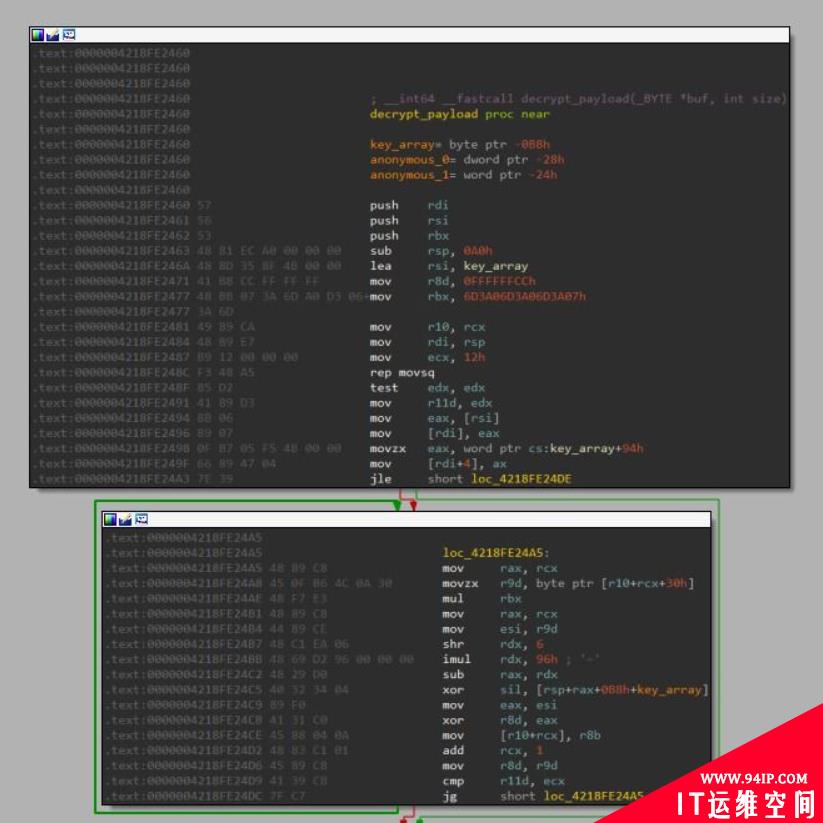Follow the jle target loc_4218FE24DE
Screen dimensions: 823x823
coord(521,479)
